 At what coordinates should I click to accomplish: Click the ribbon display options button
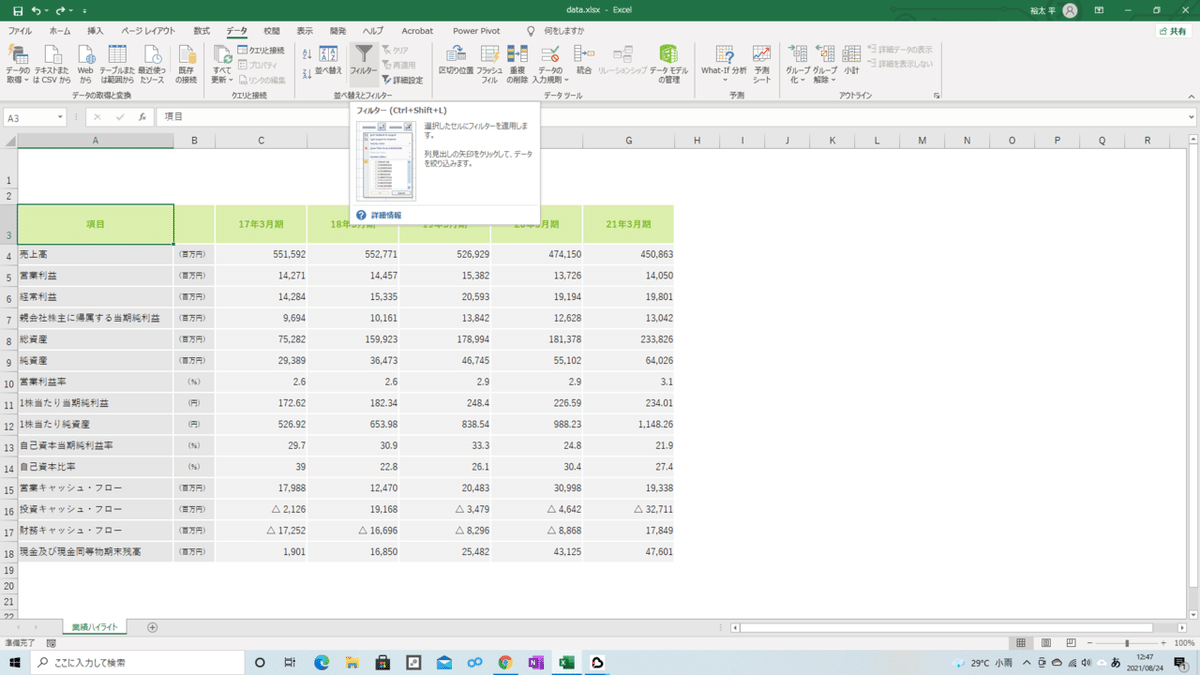point(1099,10)
